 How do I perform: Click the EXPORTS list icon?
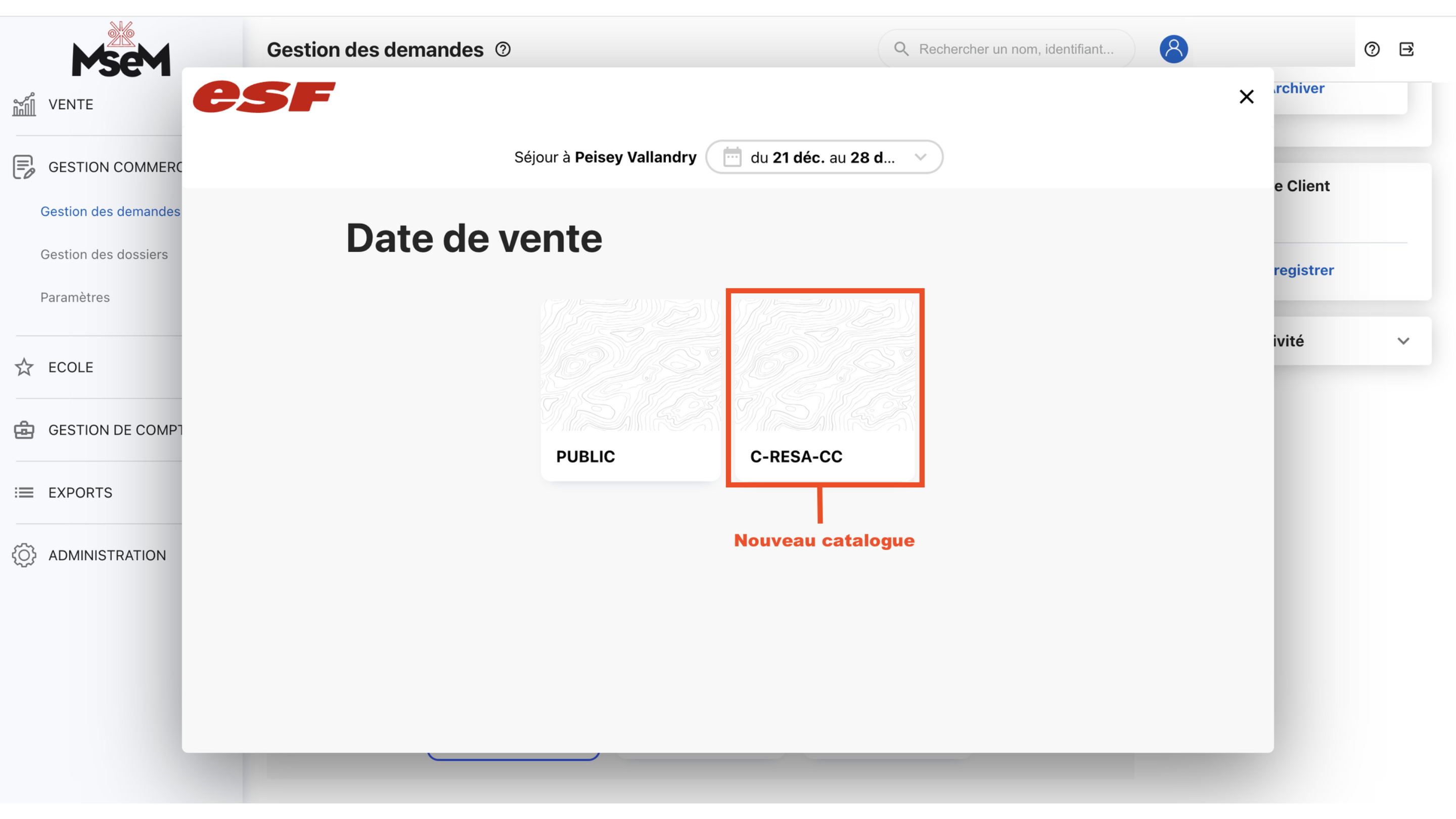[24, 493]
